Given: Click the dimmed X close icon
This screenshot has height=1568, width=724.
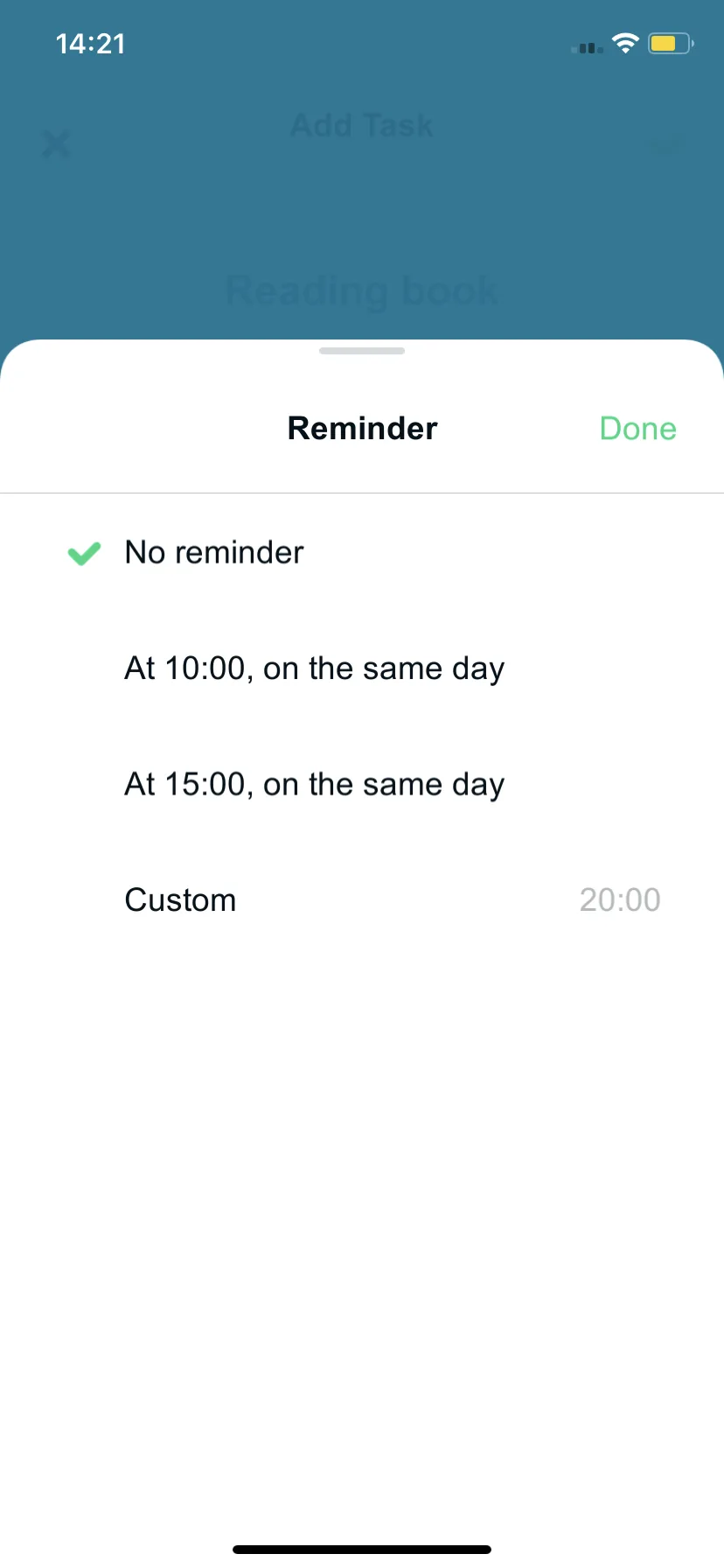Looking at the screenshot, I should pos(56,143).
